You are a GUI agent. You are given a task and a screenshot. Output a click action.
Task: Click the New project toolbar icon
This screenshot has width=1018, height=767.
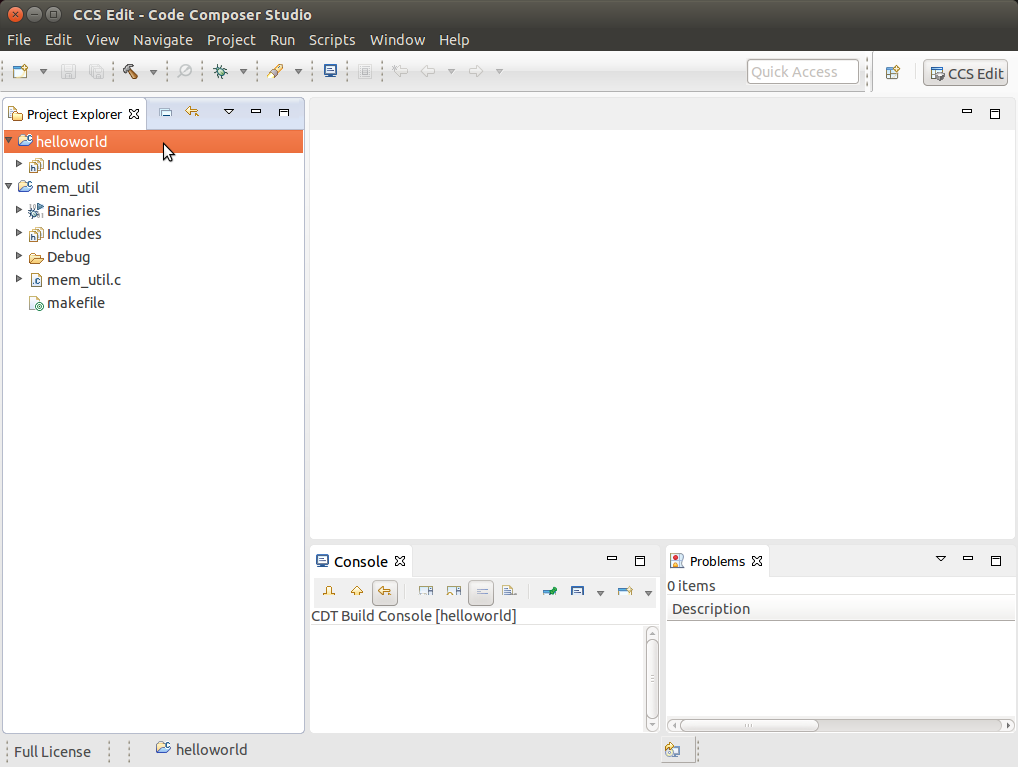pos(20,71)
